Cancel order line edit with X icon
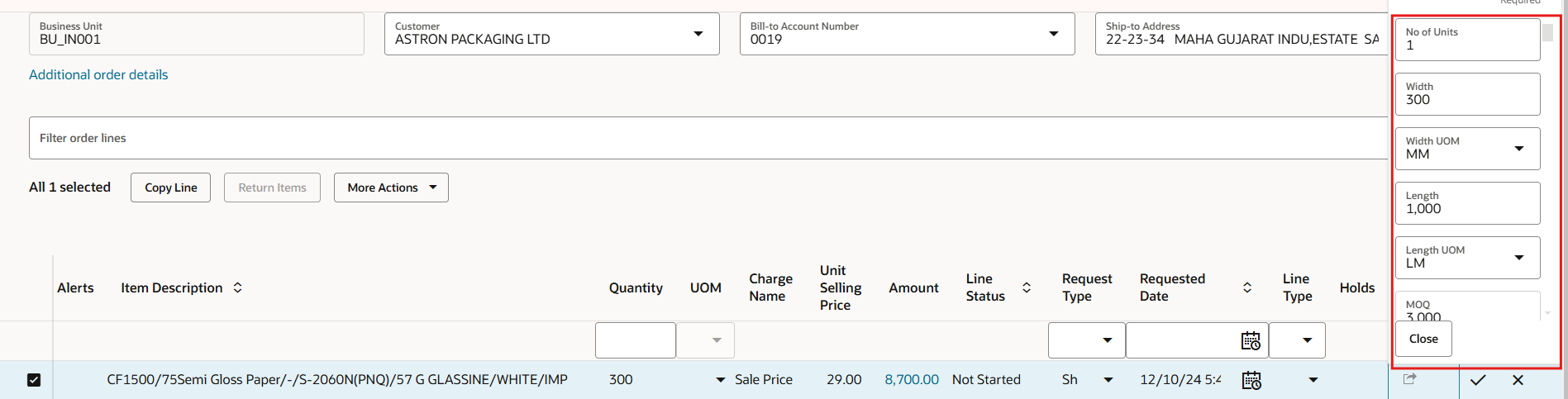The width and height of the screenshot is (1568, 399). 1518,380
